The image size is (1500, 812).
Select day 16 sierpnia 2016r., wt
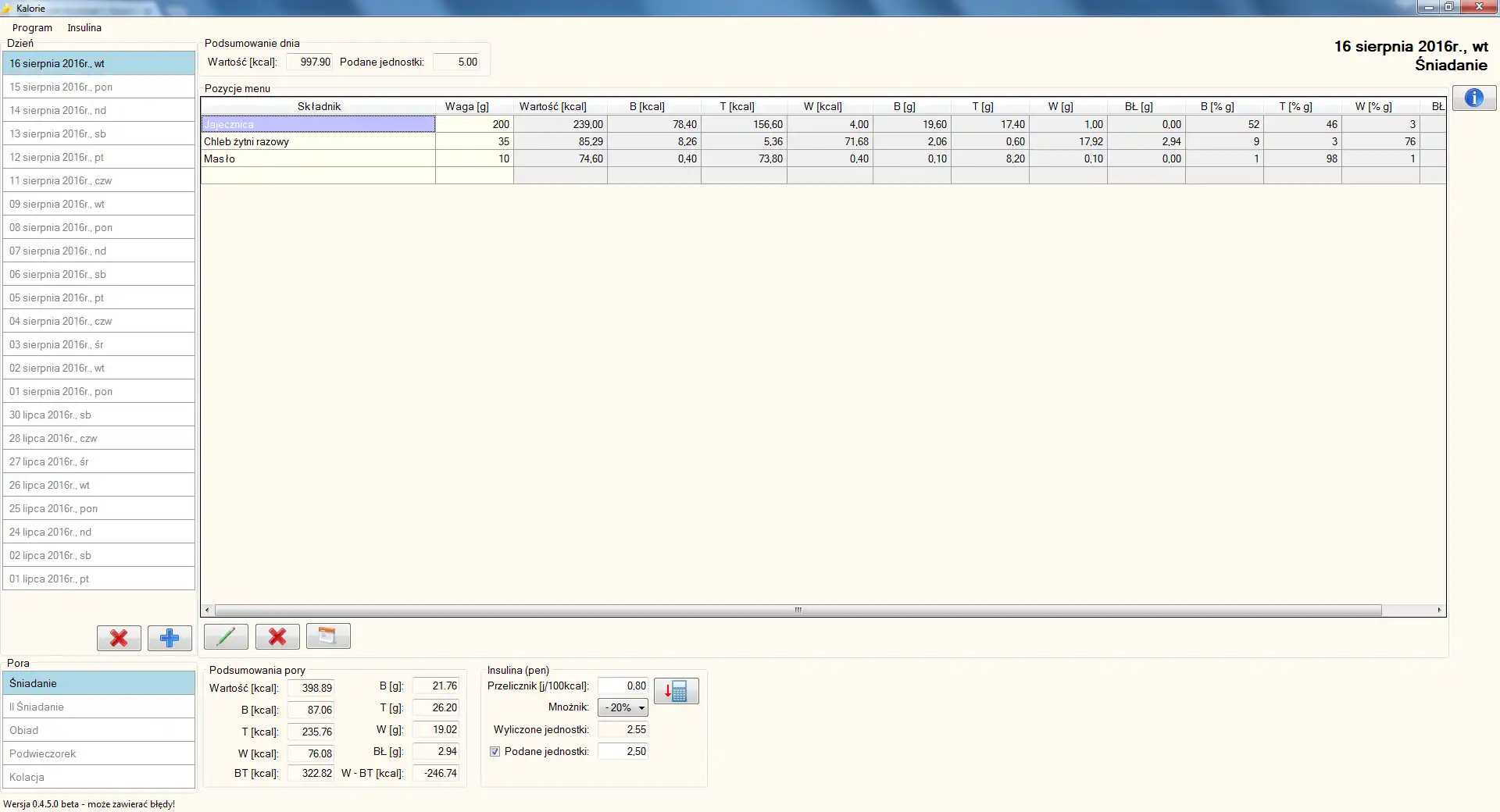coord(98,63)
